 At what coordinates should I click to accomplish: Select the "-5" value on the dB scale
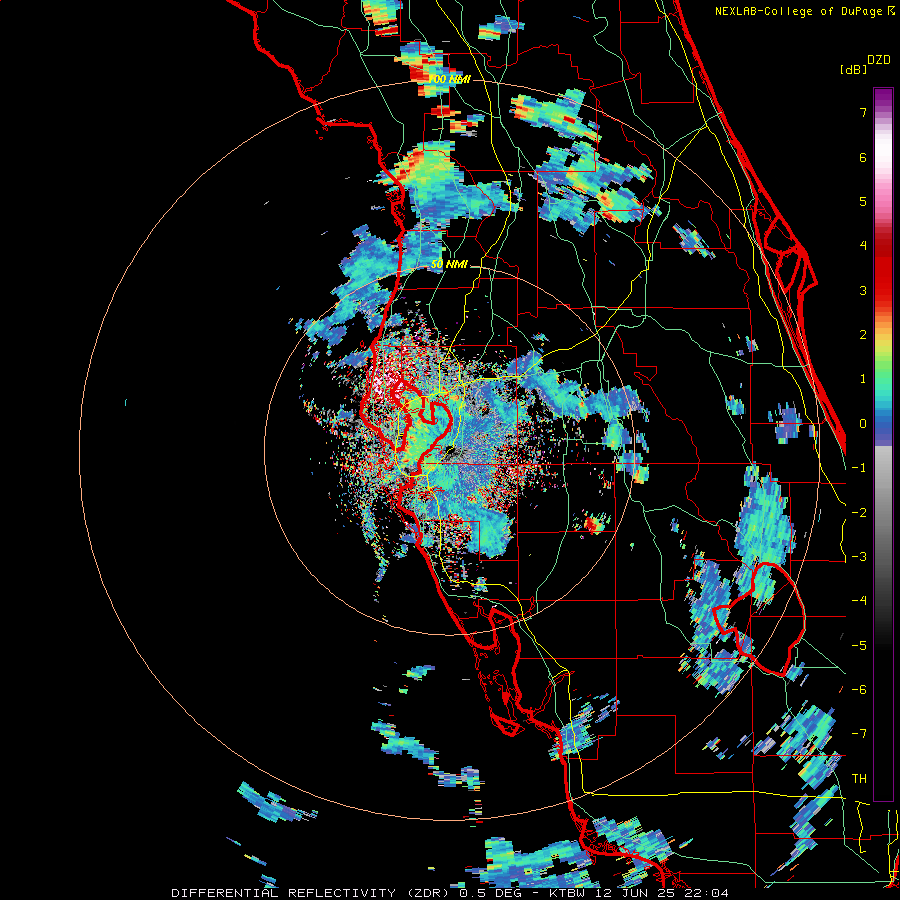click(859, 646)
